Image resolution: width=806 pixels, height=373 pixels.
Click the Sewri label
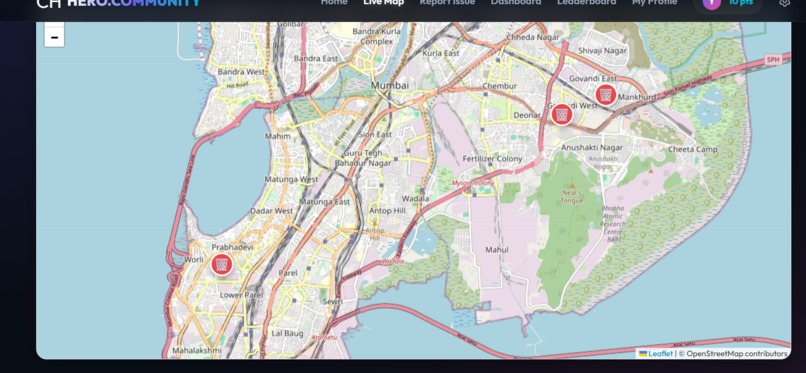click(333, 302)
